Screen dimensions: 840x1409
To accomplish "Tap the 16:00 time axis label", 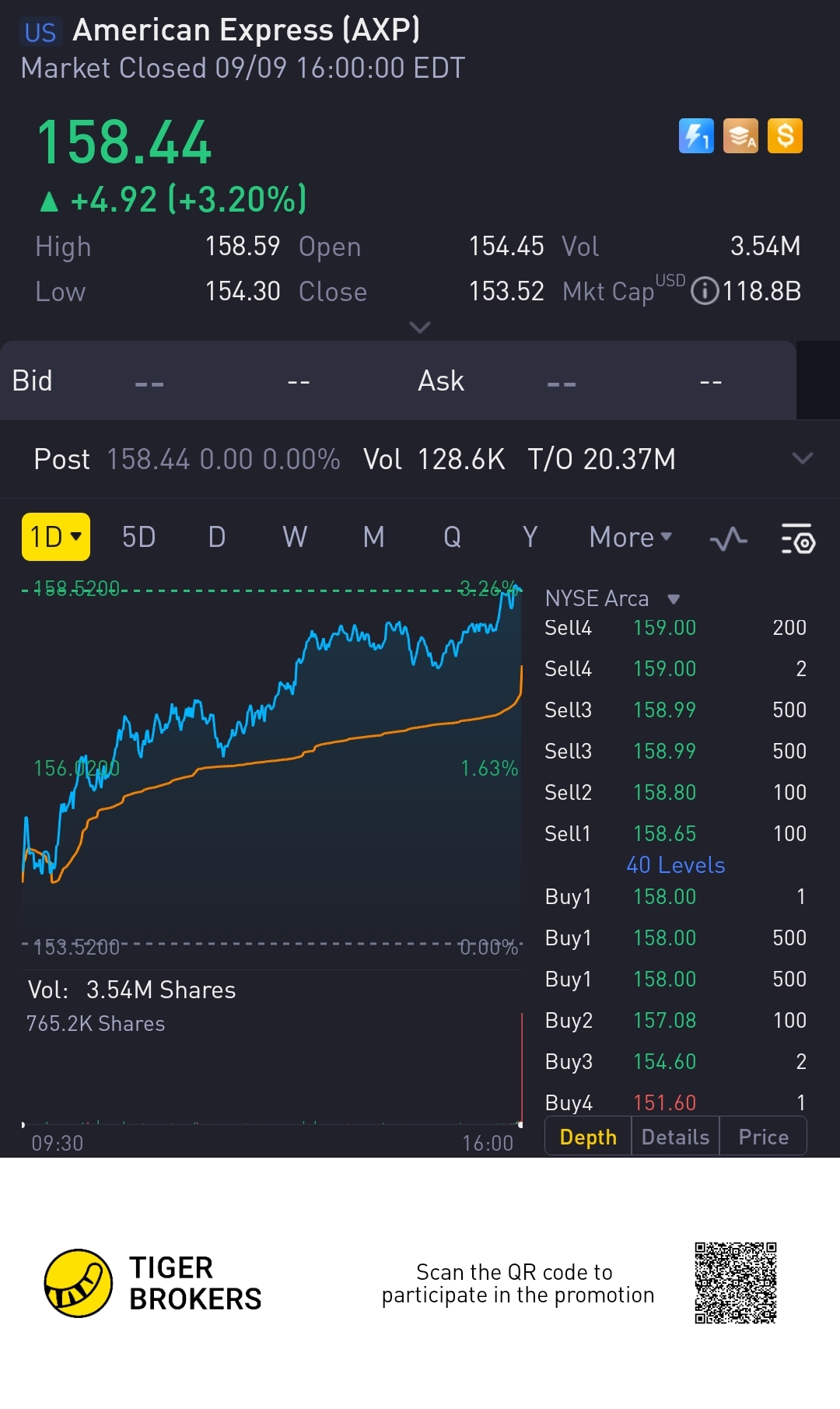I will (488, 1143).
